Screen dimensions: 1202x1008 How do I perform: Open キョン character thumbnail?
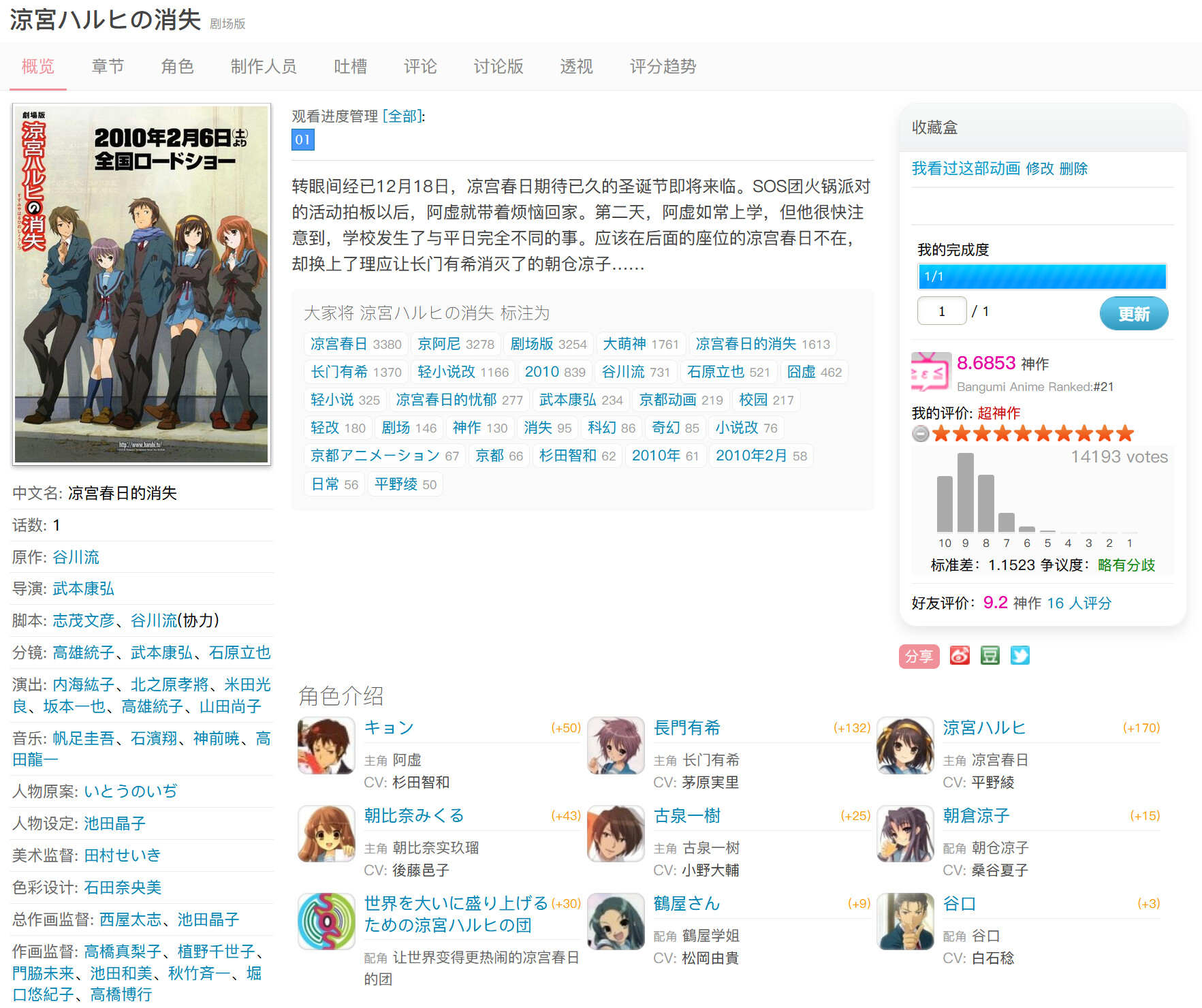[x=326, y=745]
